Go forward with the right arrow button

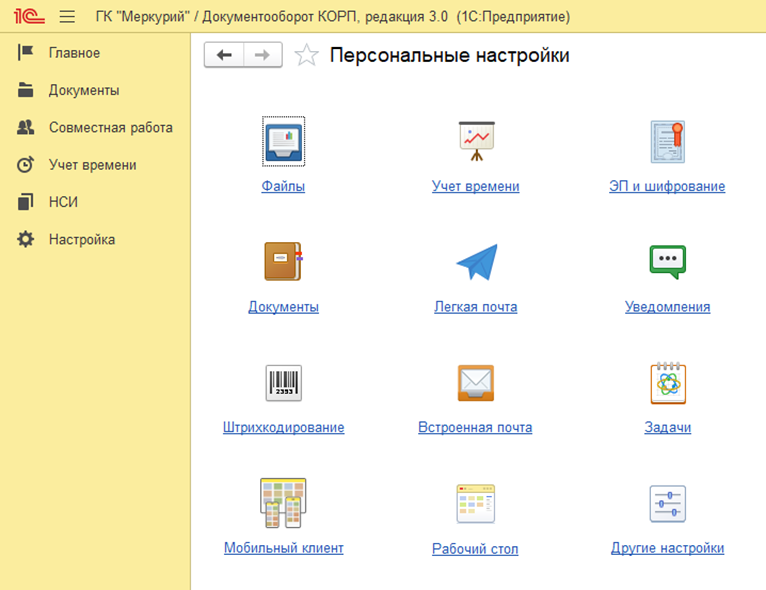(x=263, y=55)
